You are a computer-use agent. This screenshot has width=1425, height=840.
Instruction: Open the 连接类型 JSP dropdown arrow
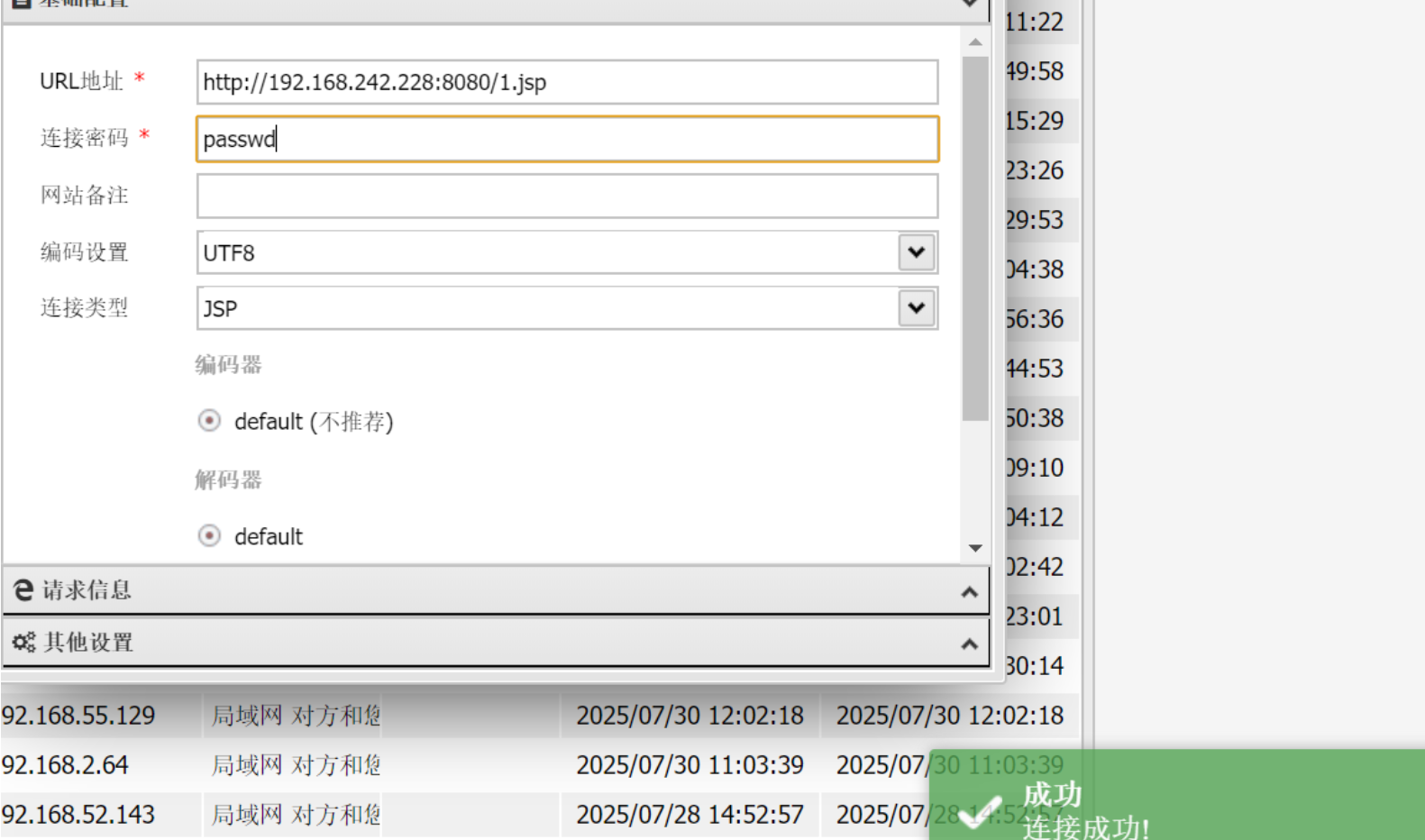[x=917, y=308]
